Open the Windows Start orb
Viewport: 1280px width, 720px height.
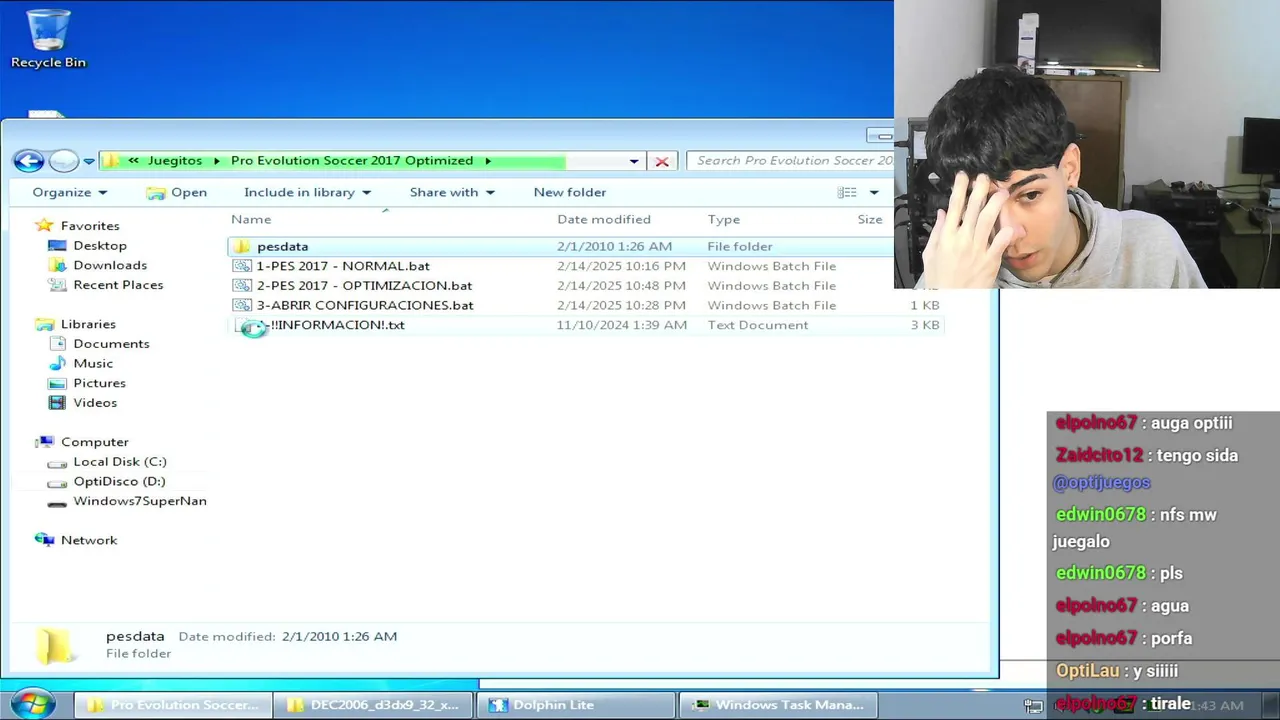coord(33,704)
